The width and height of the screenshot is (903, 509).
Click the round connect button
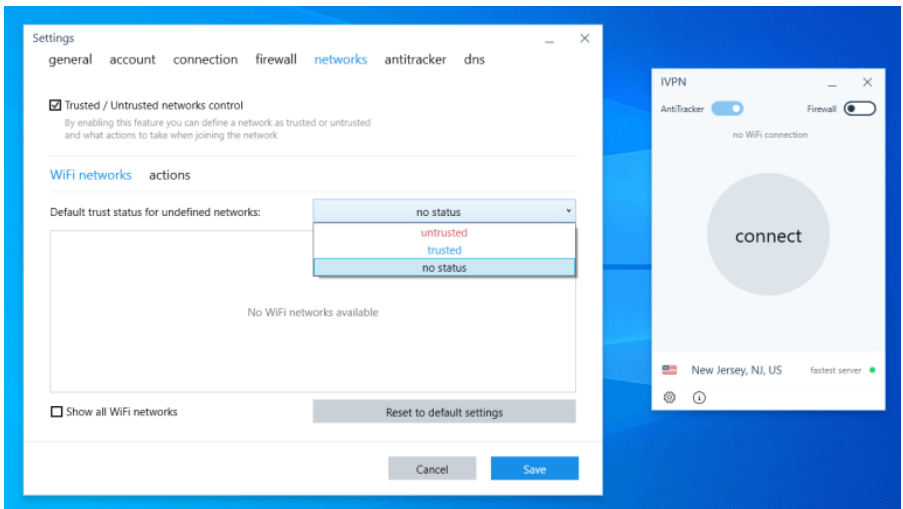click(768, 235)
